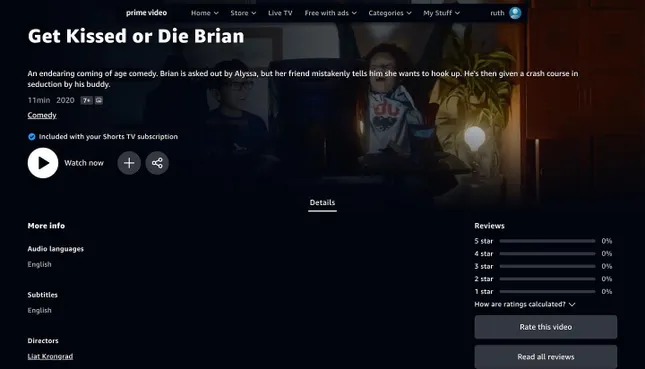Play the video with Watch now button
645x369 pixels.
pyautogui.click(x=43, y=163)
